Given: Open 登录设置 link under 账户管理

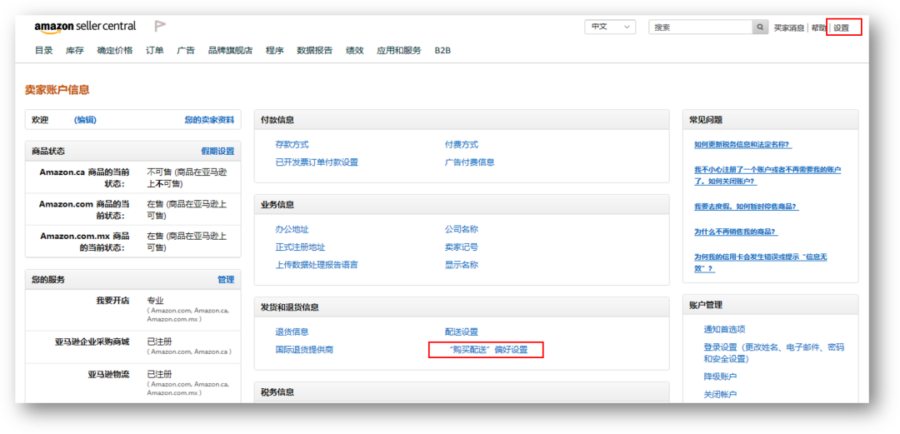Looking at the screenshot, I should click(x=774, y=353).
